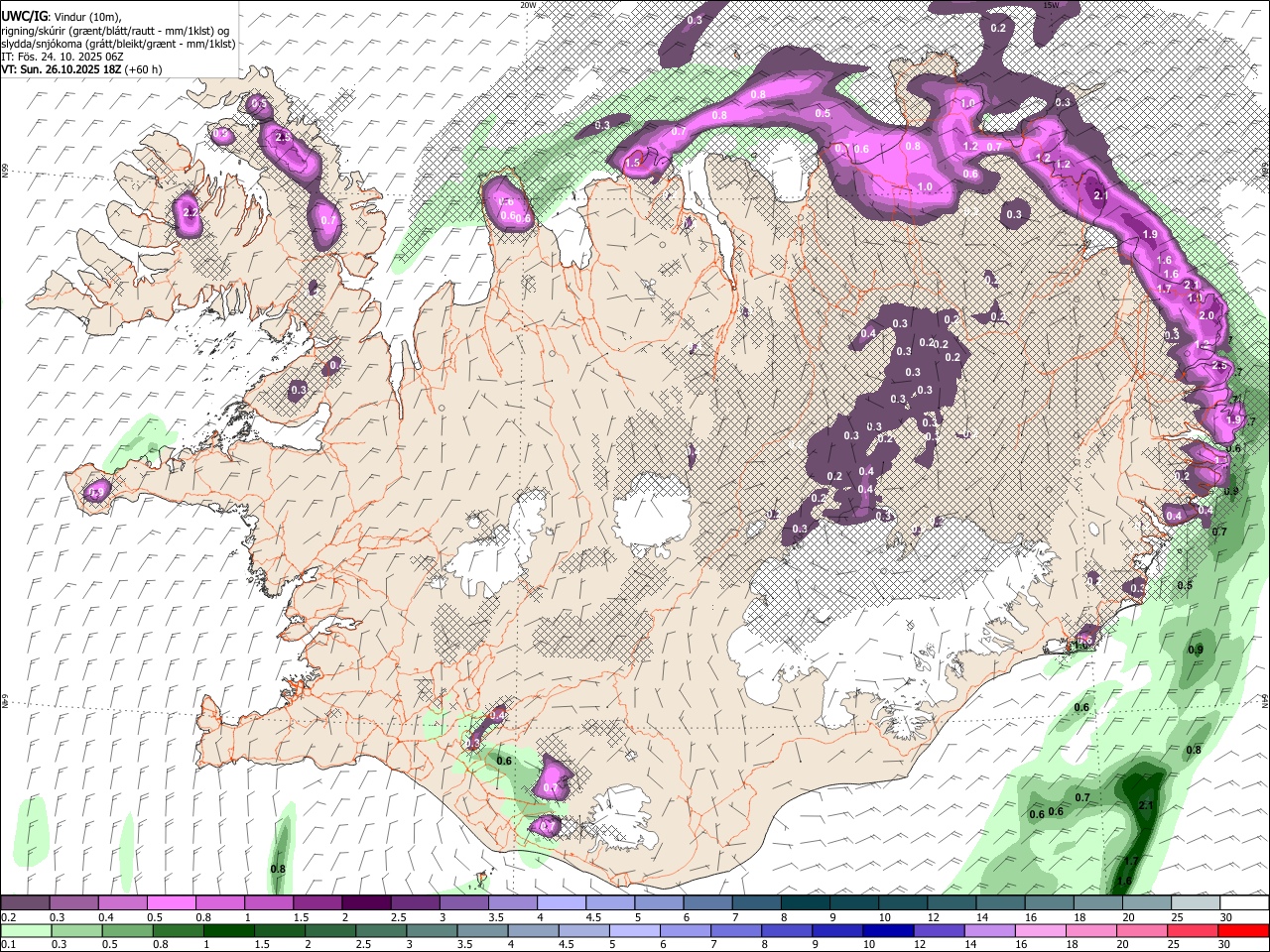Image resolution: width=1270 pixels, height=952 pixels.
Task: Click the title text 'UWC/IG: Vindur (10m)'
Action: point(61,17)
